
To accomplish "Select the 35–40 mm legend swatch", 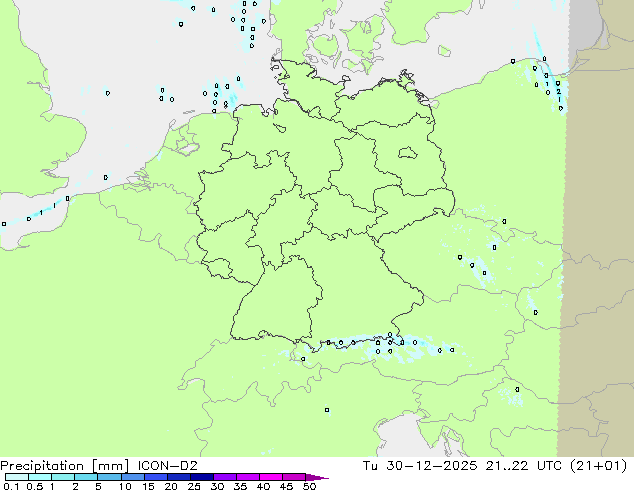I will click(x=247, y=477).
